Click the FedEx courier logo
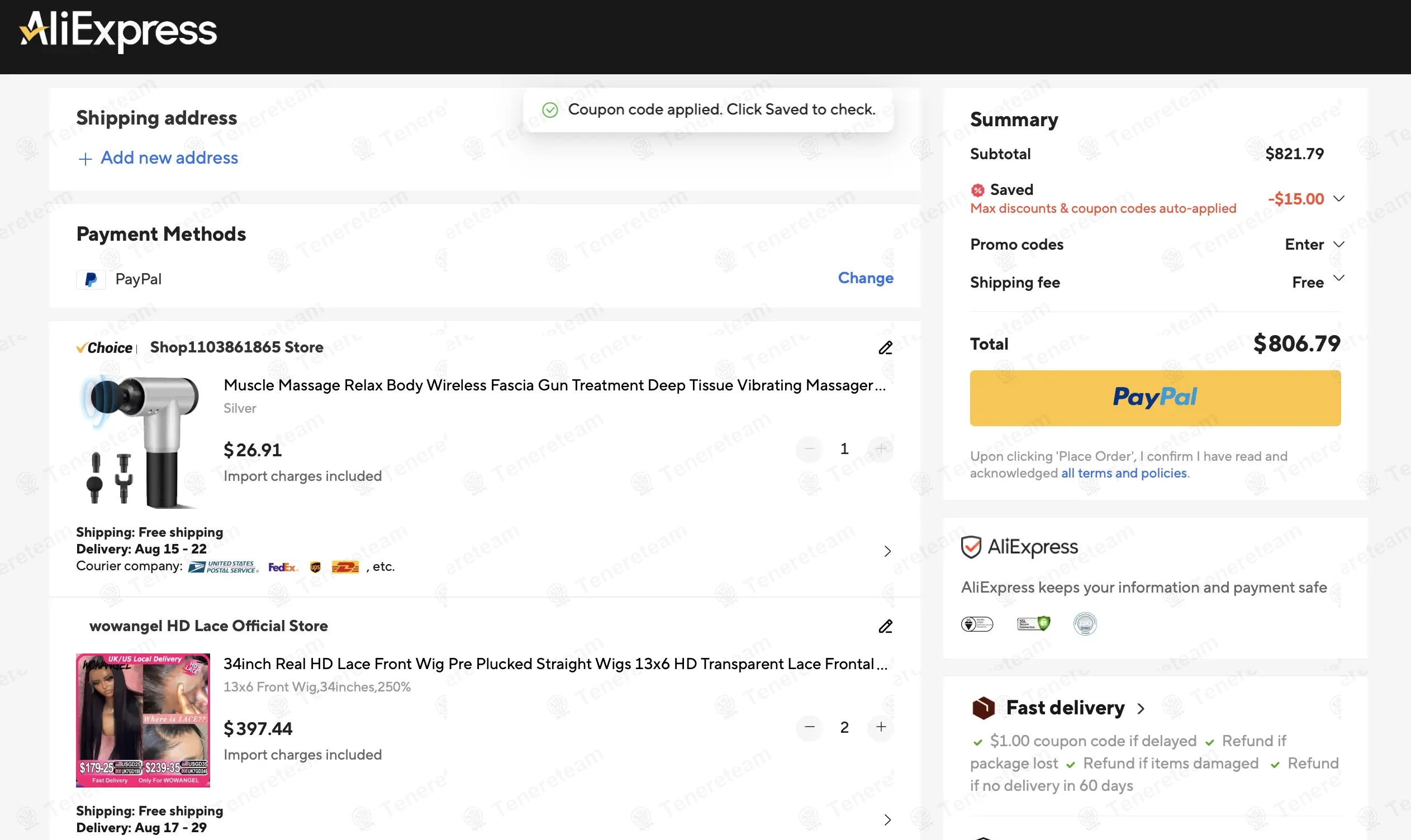 click(x=283, y=567)
